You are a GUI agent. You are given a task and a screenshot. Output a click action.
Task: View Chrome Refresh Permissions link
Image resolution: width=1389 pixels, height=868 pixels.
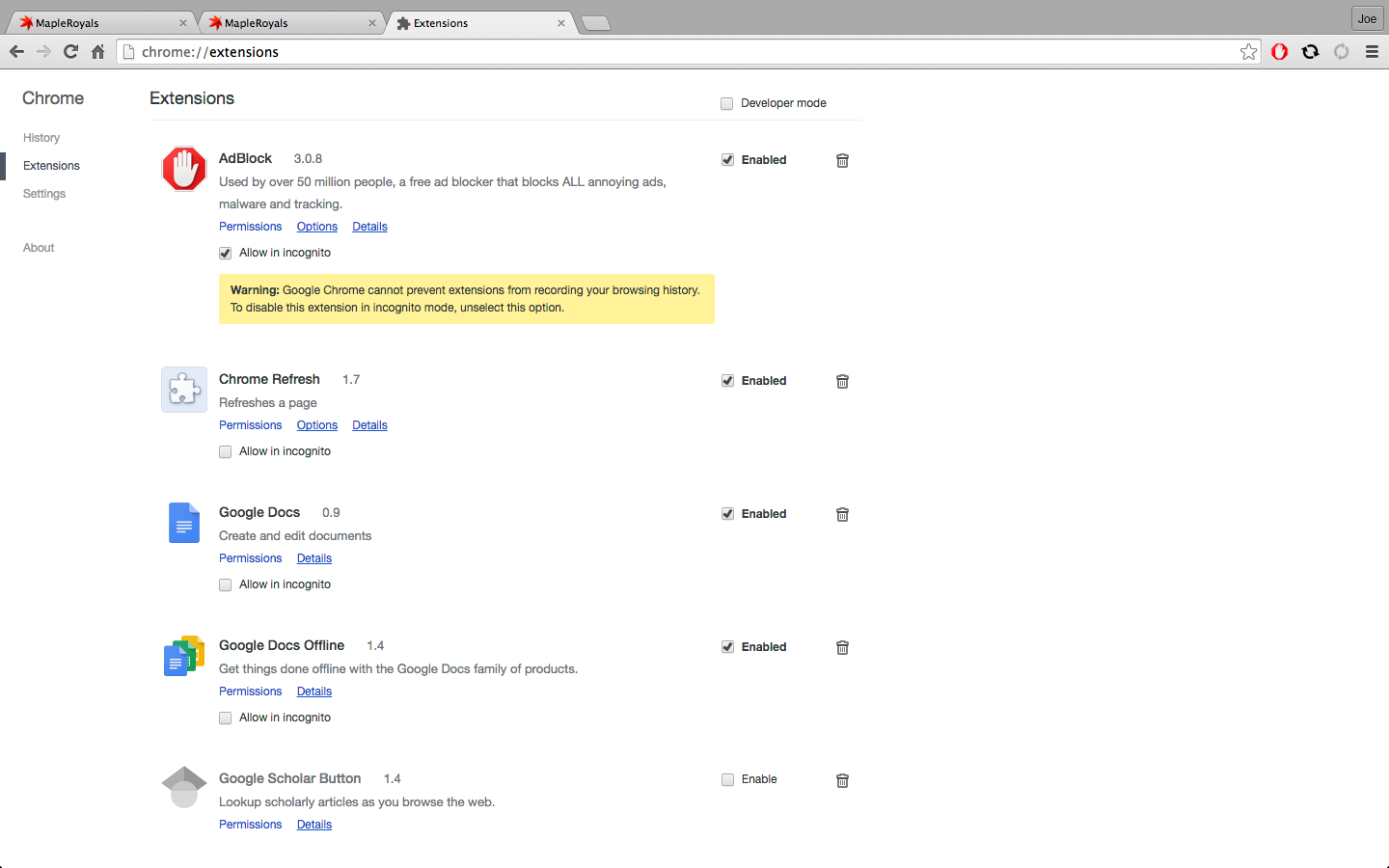250,425
